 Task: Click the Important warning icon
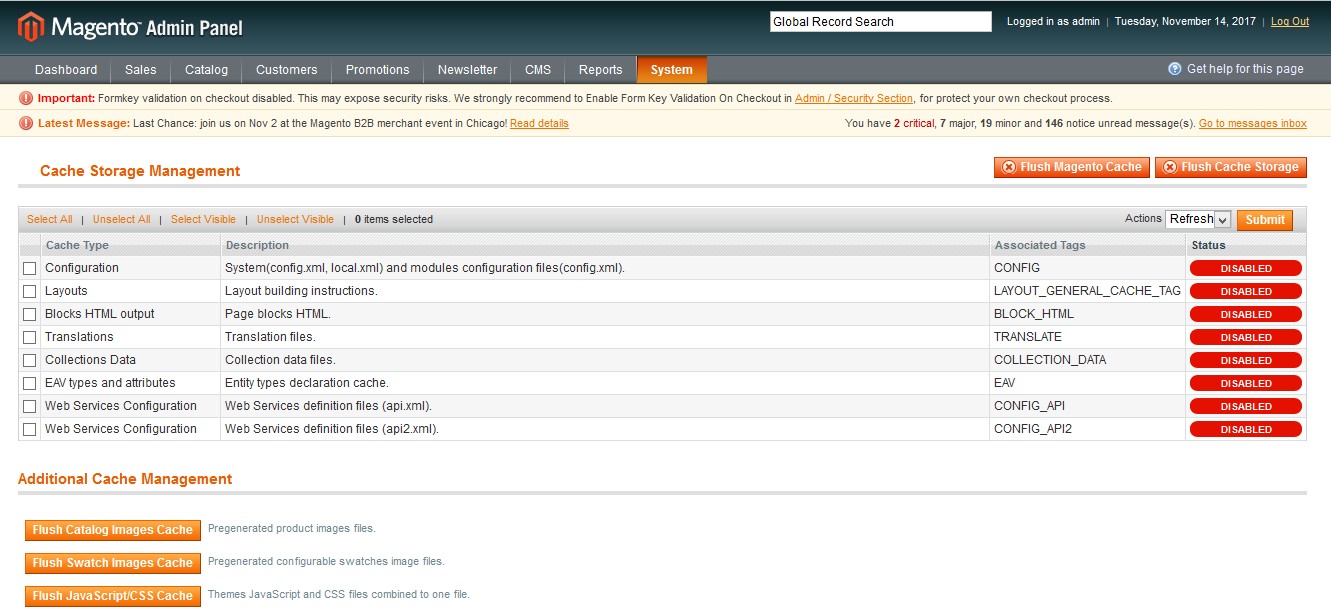[26, 98]
